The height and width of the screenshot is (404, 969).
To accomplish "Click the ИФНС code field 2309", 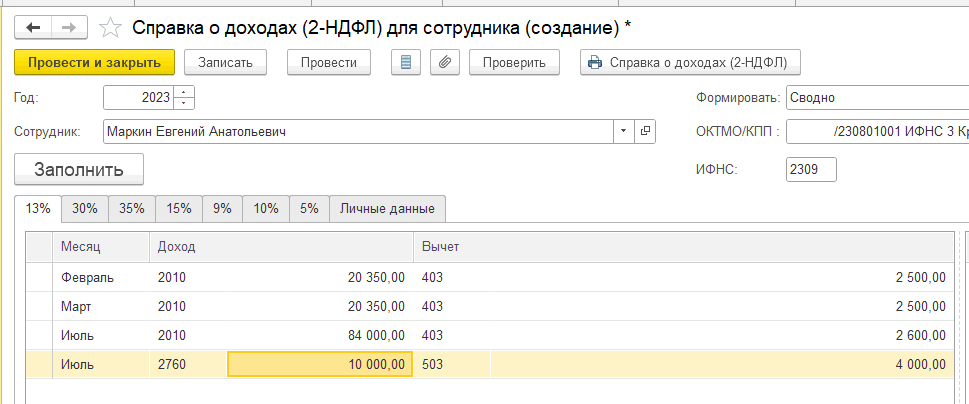I will tap(811, 169).
